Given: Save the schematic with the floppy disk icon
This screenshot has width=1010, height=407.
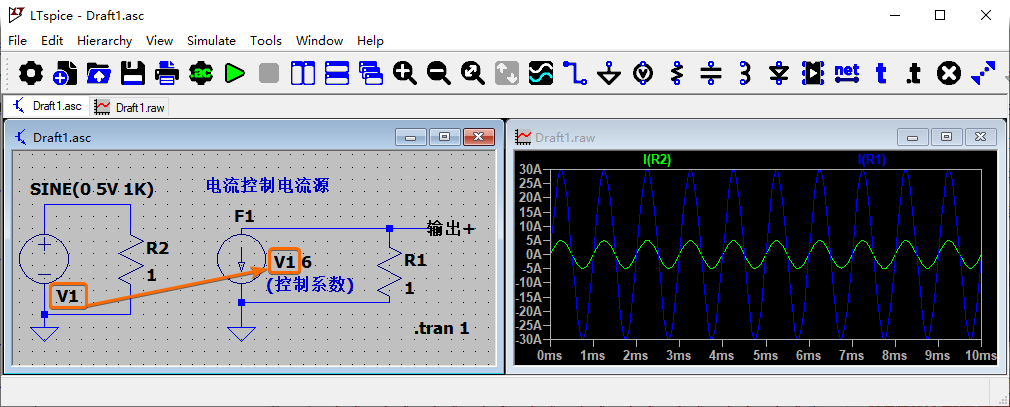Looking at the screenshot, I should (x=133, y=73).
